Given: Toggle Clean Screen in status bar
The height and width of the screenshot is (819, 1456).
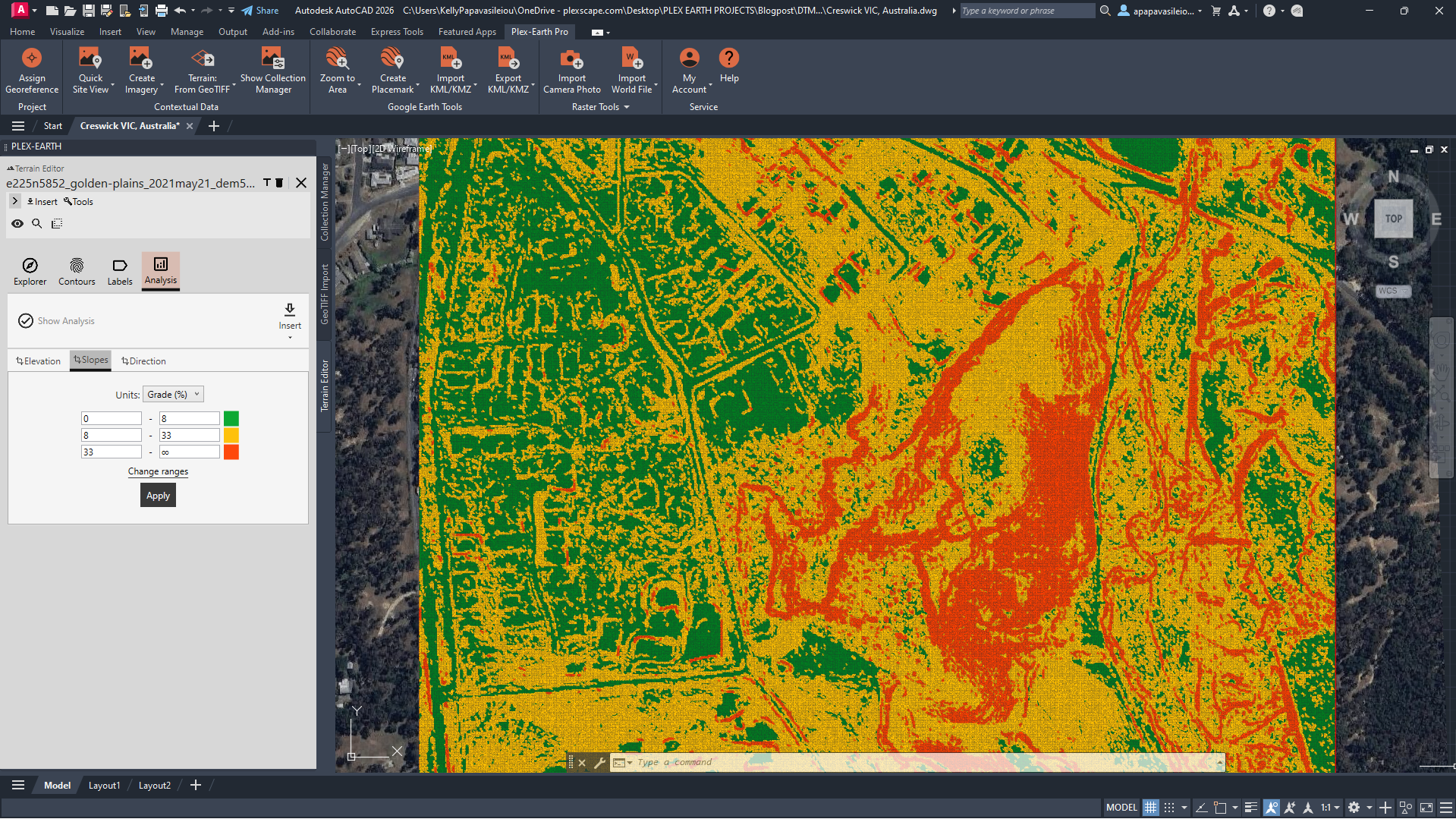Looking at the screenshot, I should click(1426, 808).
